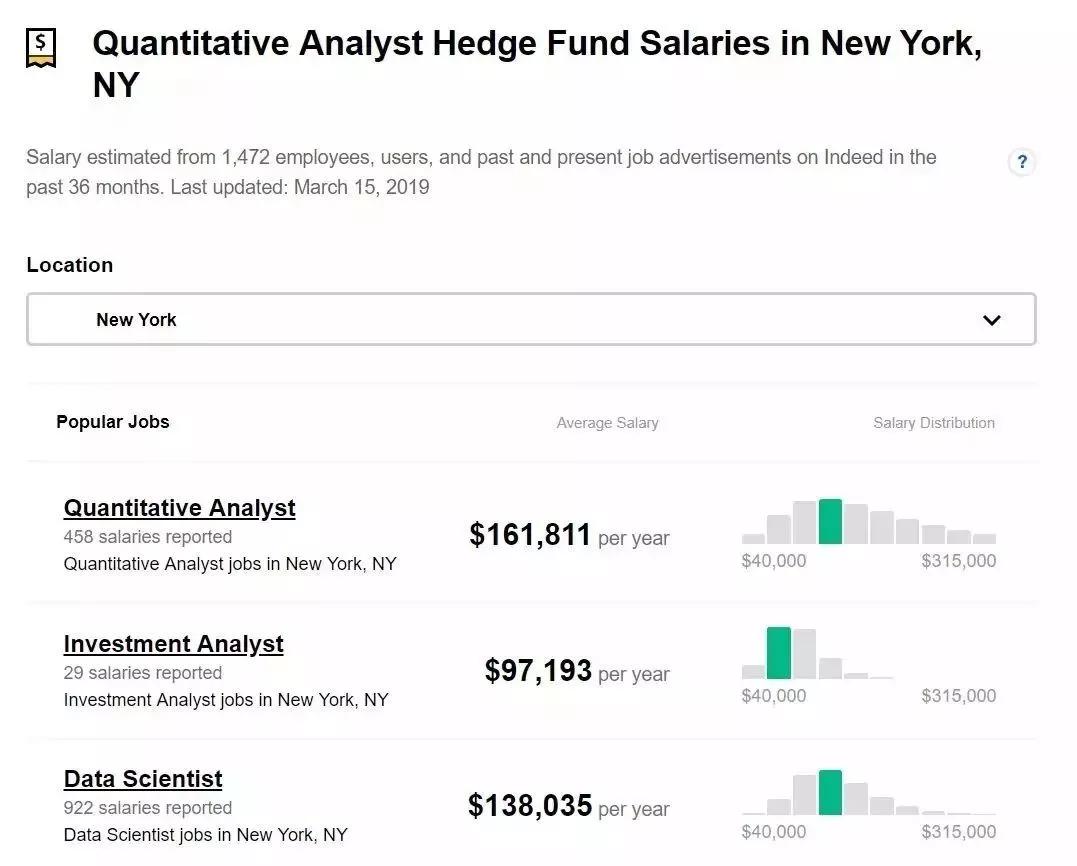
Task: Click the location dropdown chevron arrow
Action: (x=991, y=320)
